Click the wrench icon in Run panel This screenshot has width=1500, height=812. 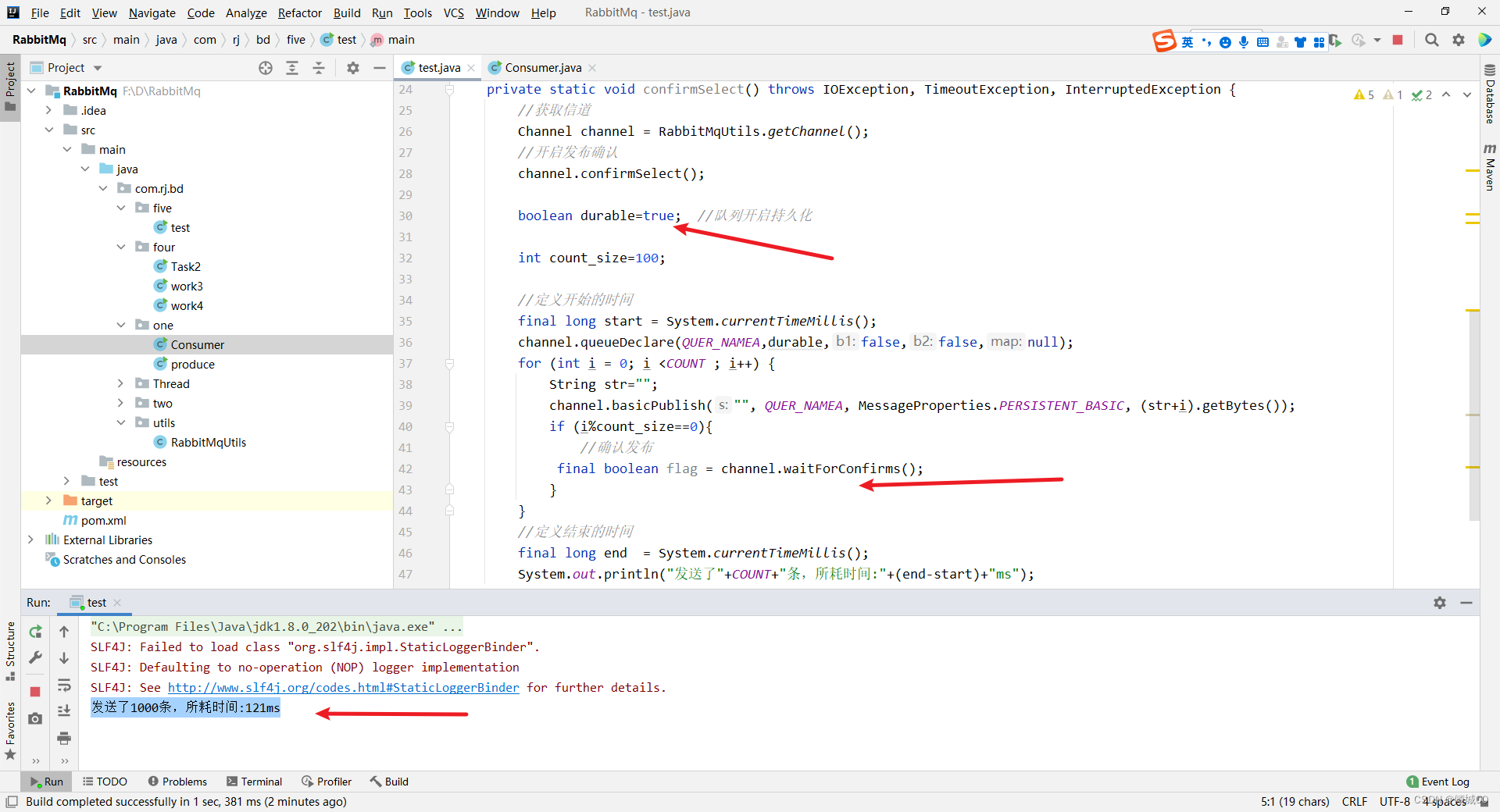(x=35, y=658)
